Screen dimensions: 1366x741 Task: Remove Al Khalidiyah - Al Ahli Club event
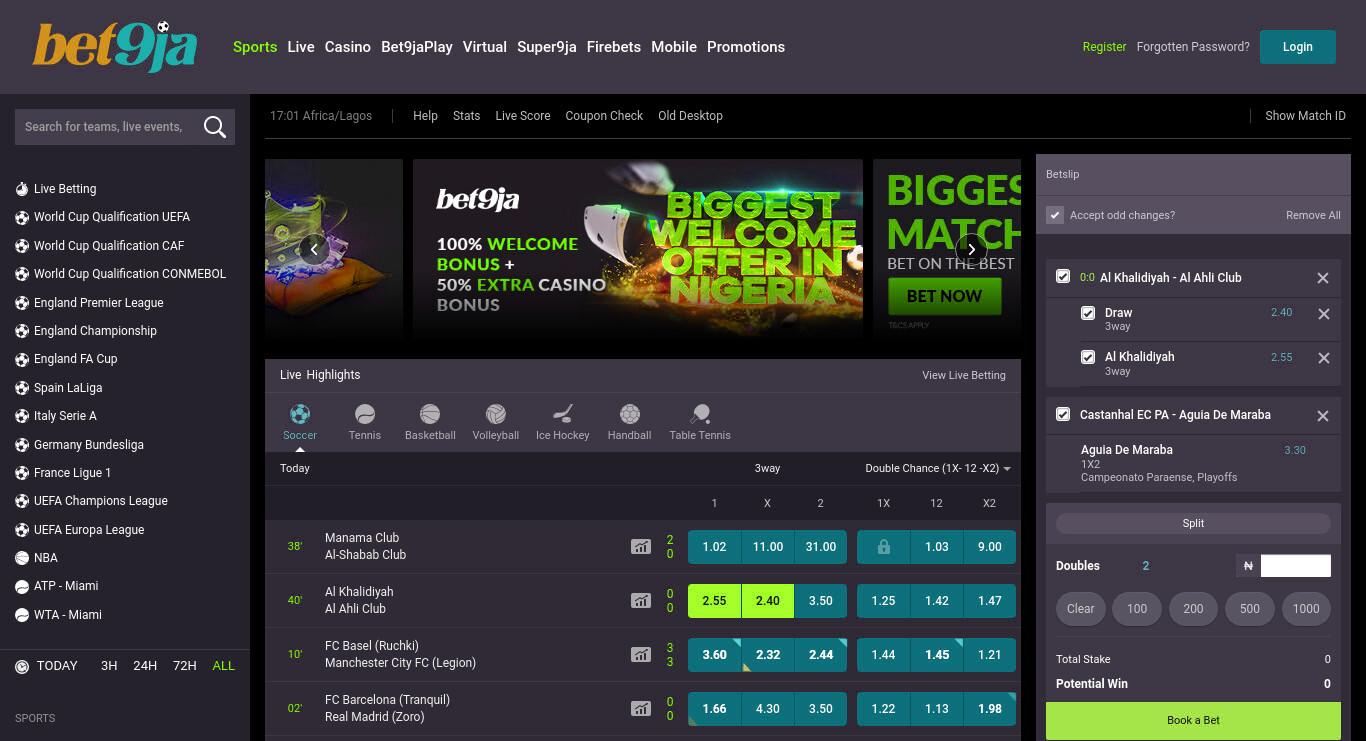click(1323, 278)
